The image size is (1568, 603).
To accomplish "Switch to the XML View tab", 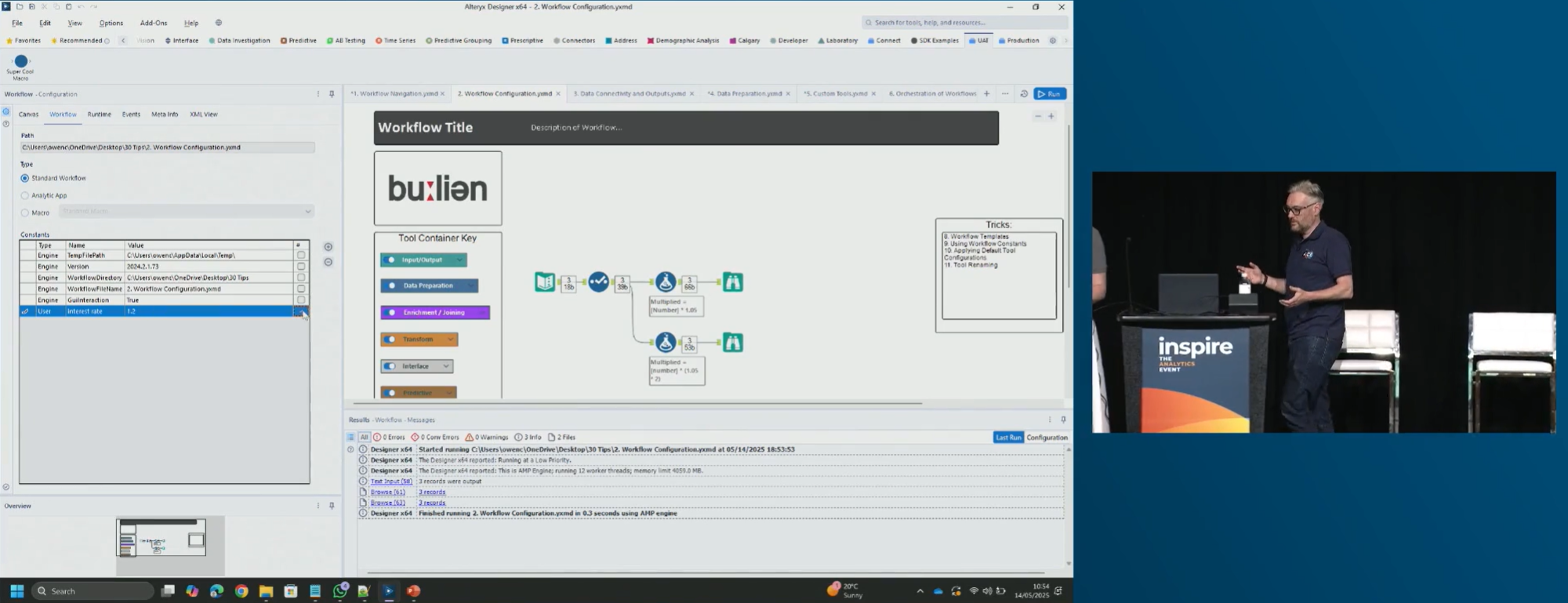I will (x=204, y=114).
